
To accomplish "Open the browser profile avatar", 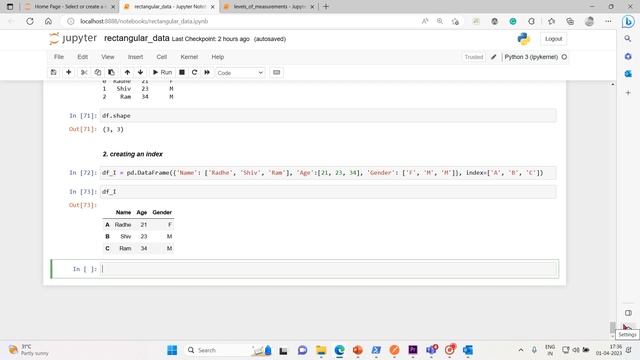I will click(x=589, y=21).
